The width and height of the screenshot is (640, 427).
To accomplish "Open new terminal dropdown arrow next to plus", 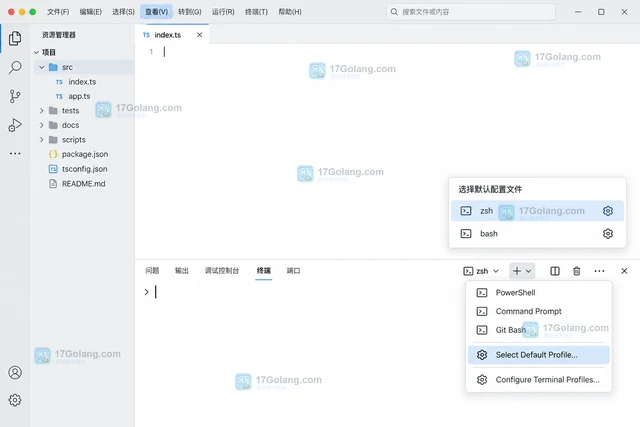I will click(528, 271).
